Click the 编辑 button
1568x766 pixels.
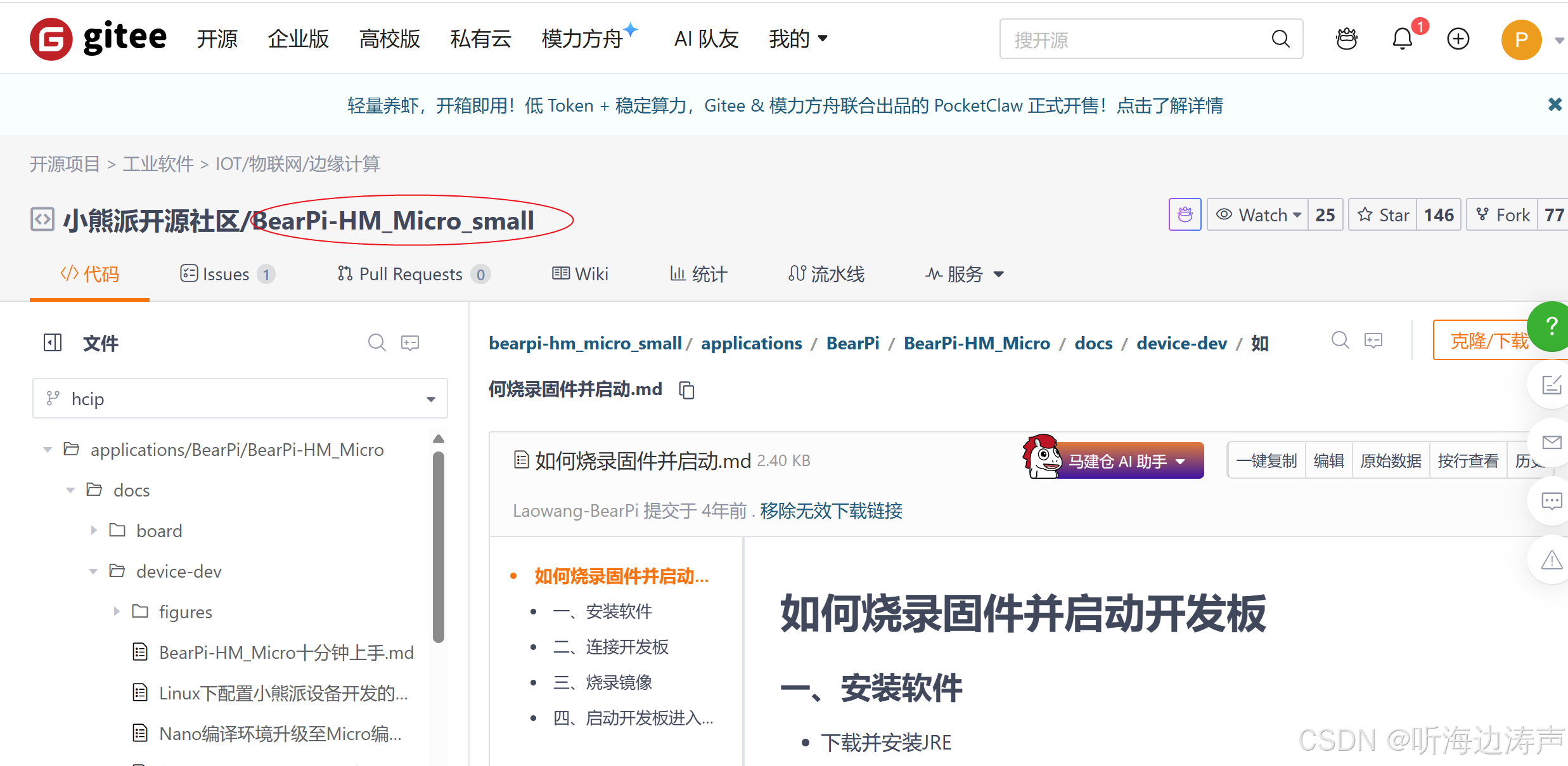1328,460
